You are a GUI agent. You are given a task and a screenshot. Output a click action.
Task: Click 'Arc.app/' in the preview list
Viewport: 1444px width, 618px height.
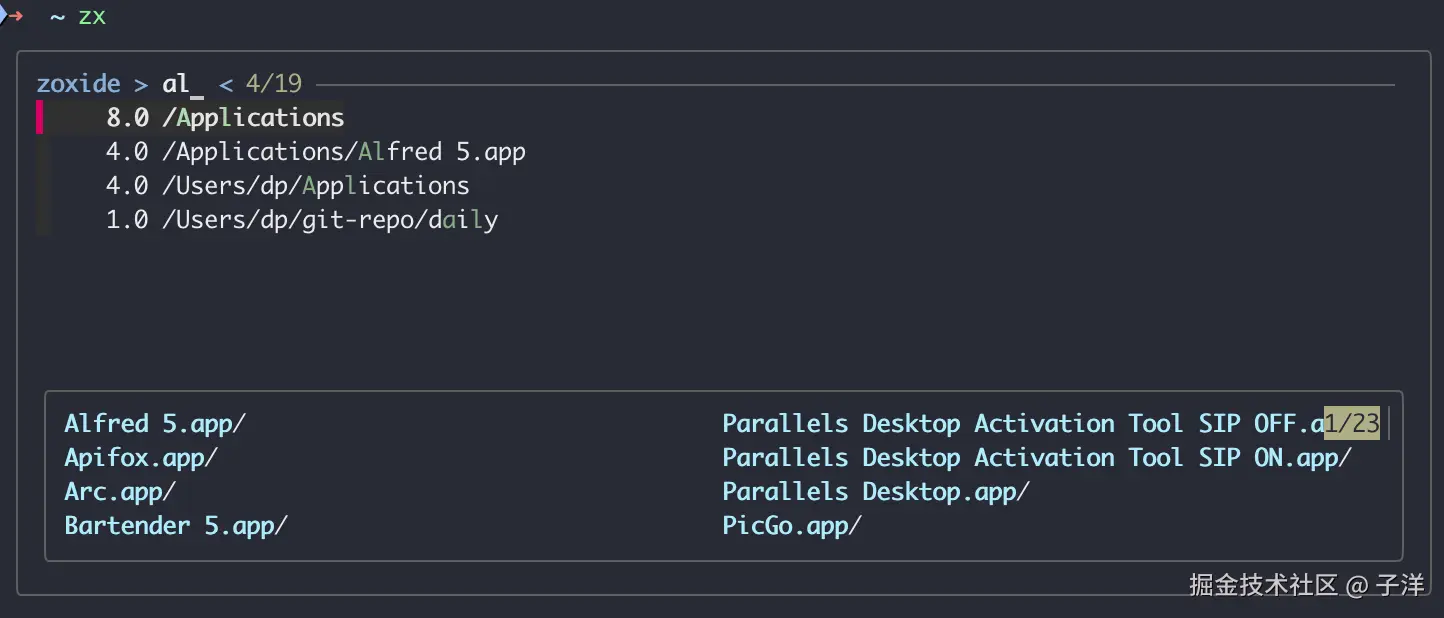point(120,492)
